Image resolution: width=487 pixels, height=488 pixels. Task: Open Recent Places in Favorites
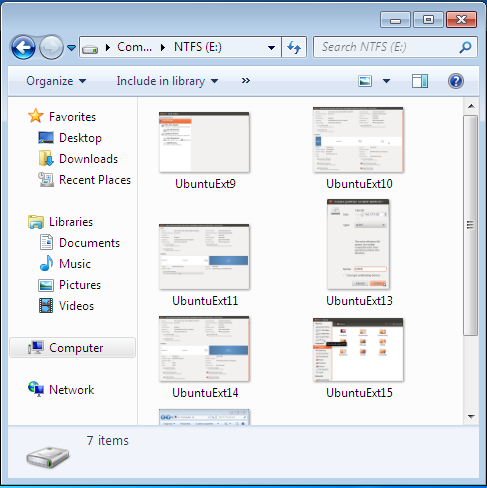coord(95,180)
